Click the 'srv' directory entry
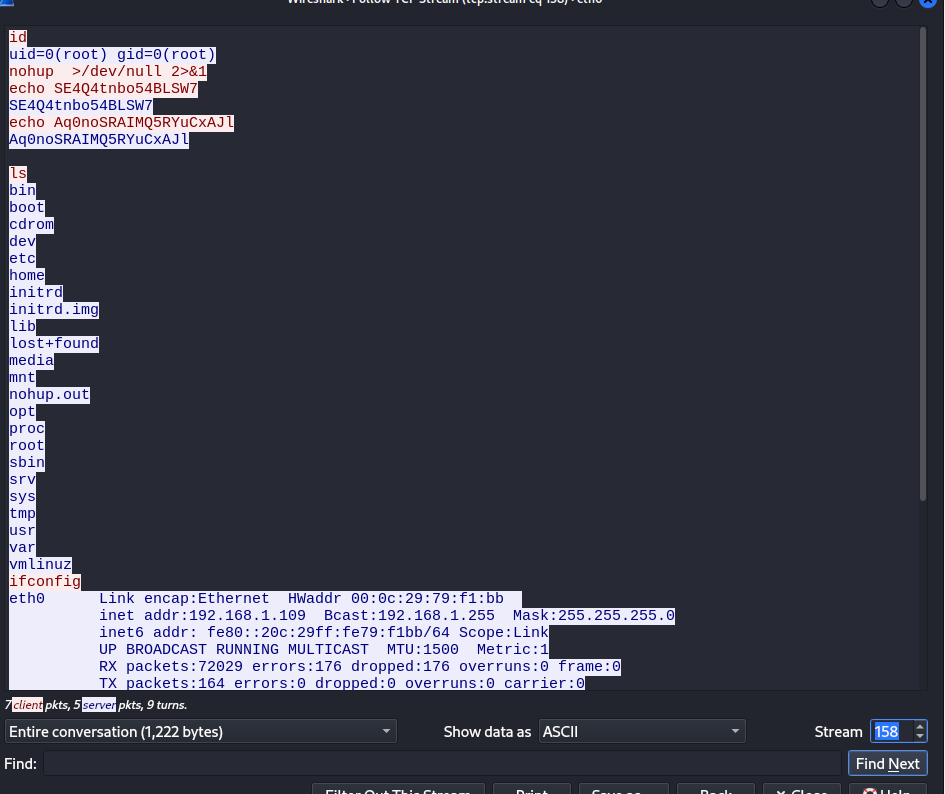This screenshot has height=794, width=945. pos(22,479)
